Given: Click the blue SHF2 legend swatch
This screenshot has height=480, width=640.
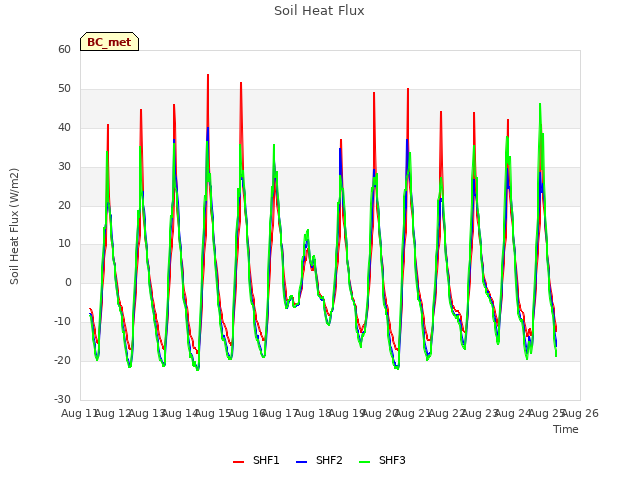Looking at the screenshot, I should (301, 462).
